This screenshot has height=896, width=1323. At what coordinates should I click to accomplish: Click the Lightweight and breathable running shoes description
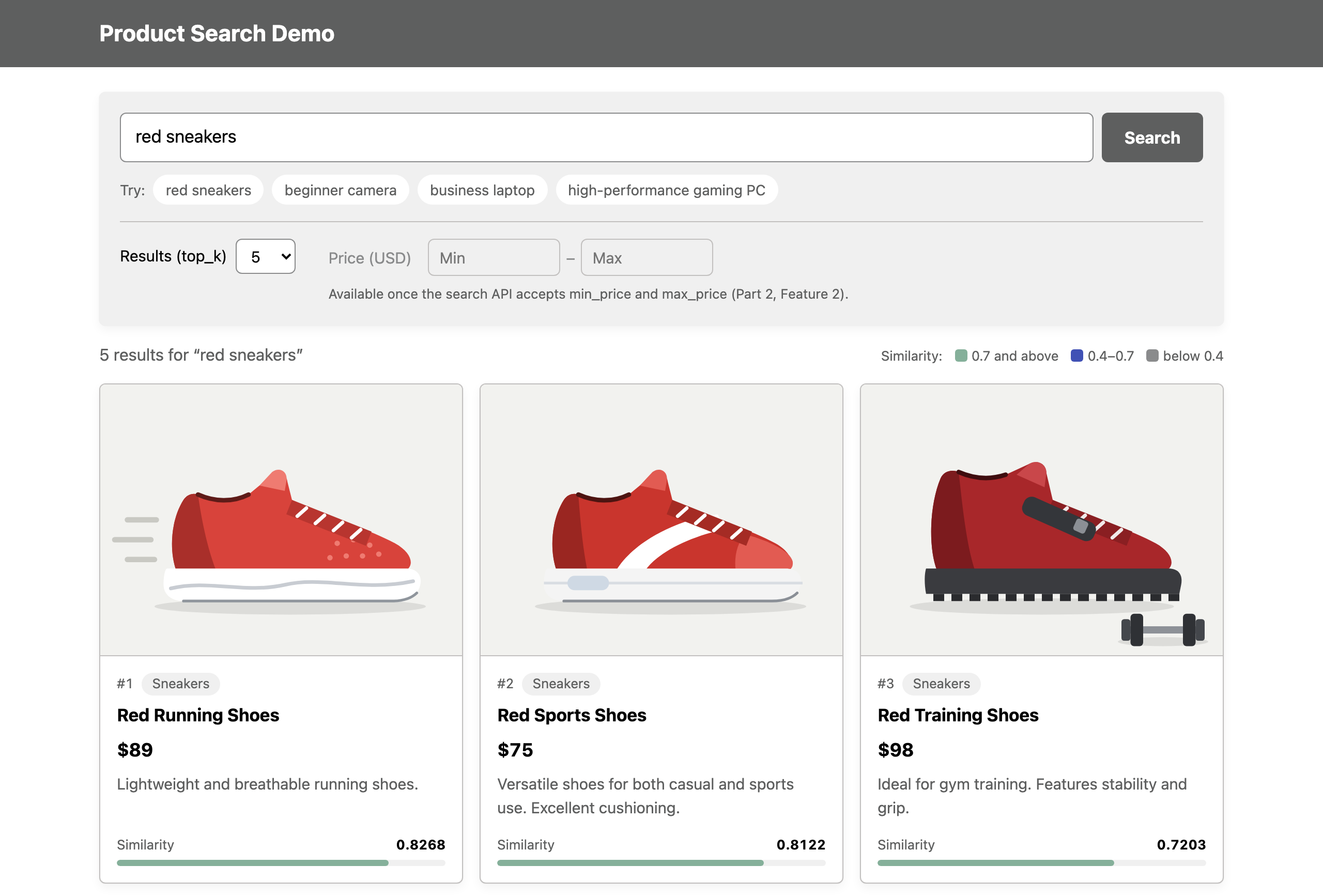point(268,784)
